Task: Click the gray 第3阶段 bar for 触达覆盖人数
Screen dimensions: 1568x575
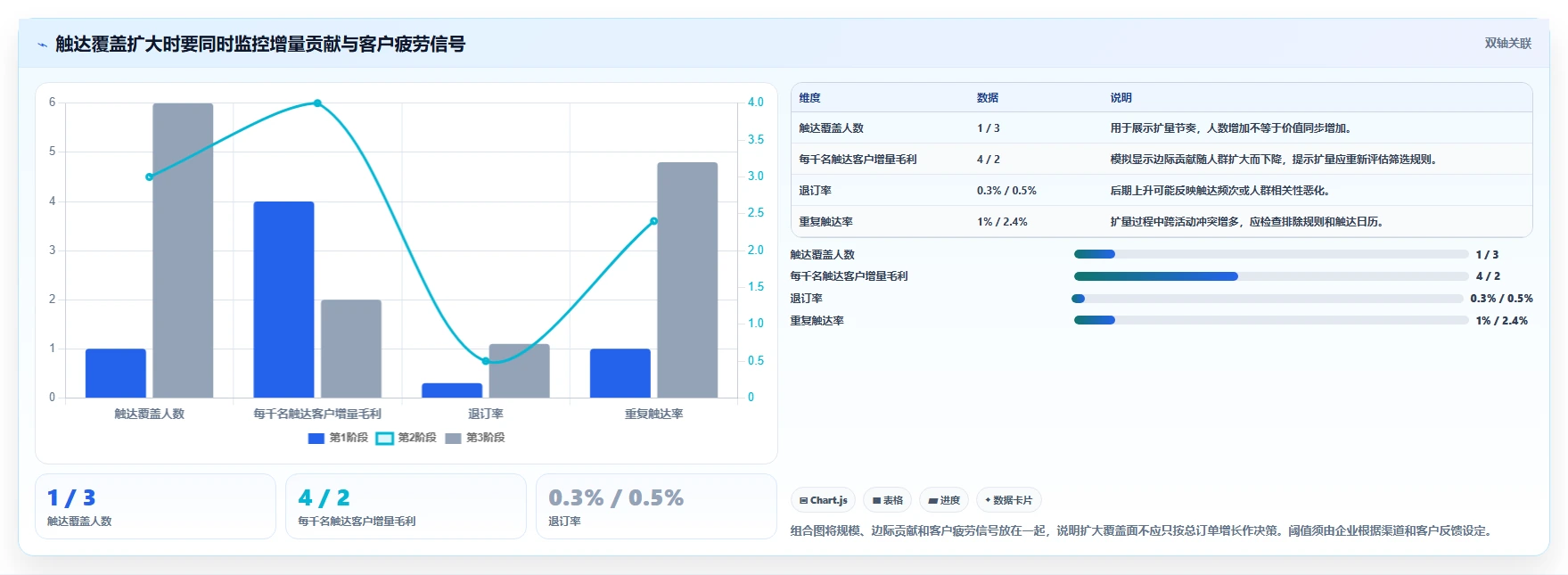Action: pos(183,251)
